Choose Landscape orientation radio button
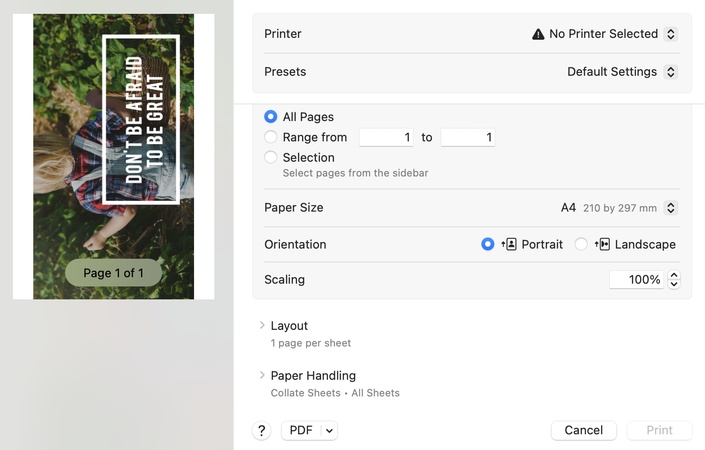The width and height of the screenshot is (705, 450). coord(581,244)
